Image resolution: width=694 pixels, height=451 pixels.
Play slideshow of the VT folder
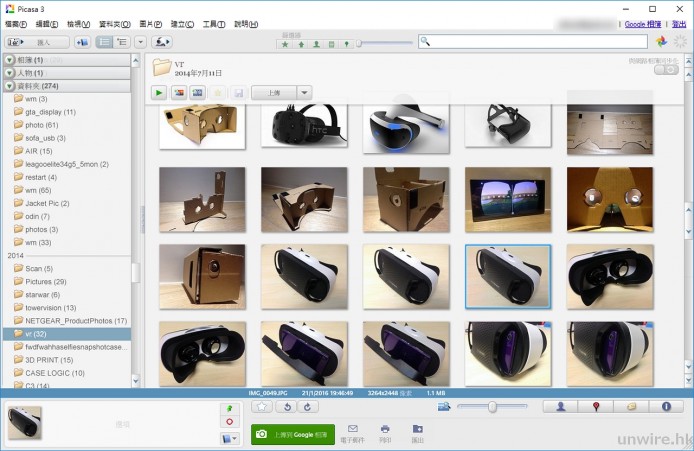160,92
